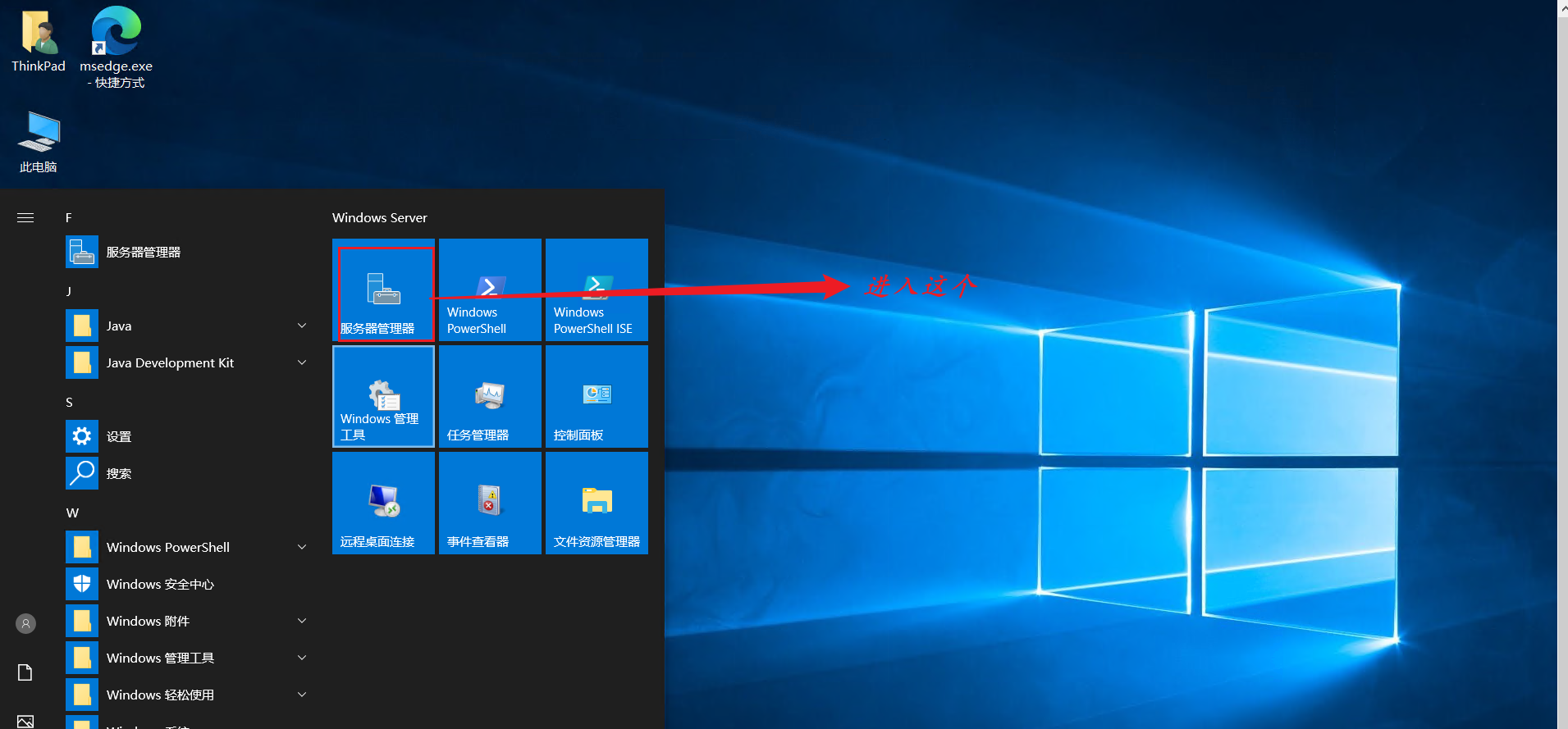Viewport: 1568px width, 729px height.
Task: Open the Windows PowerShell ISE tile
Action: pos(597,289)
